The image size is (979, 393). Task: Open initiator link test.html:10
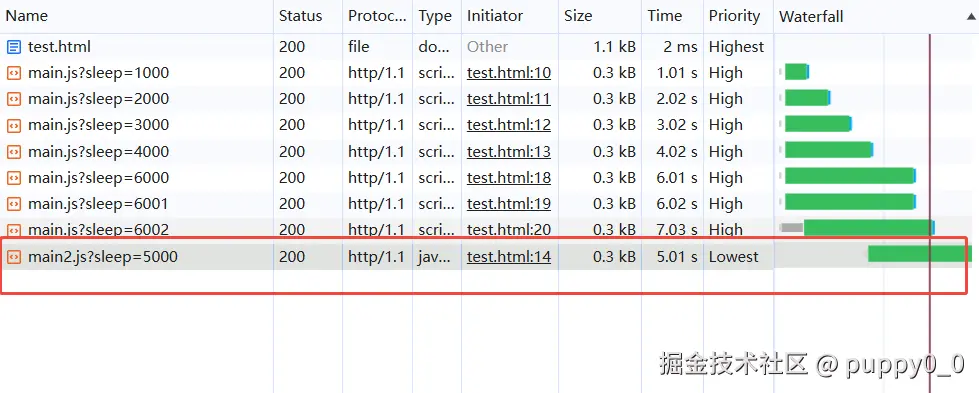(509, 73)
